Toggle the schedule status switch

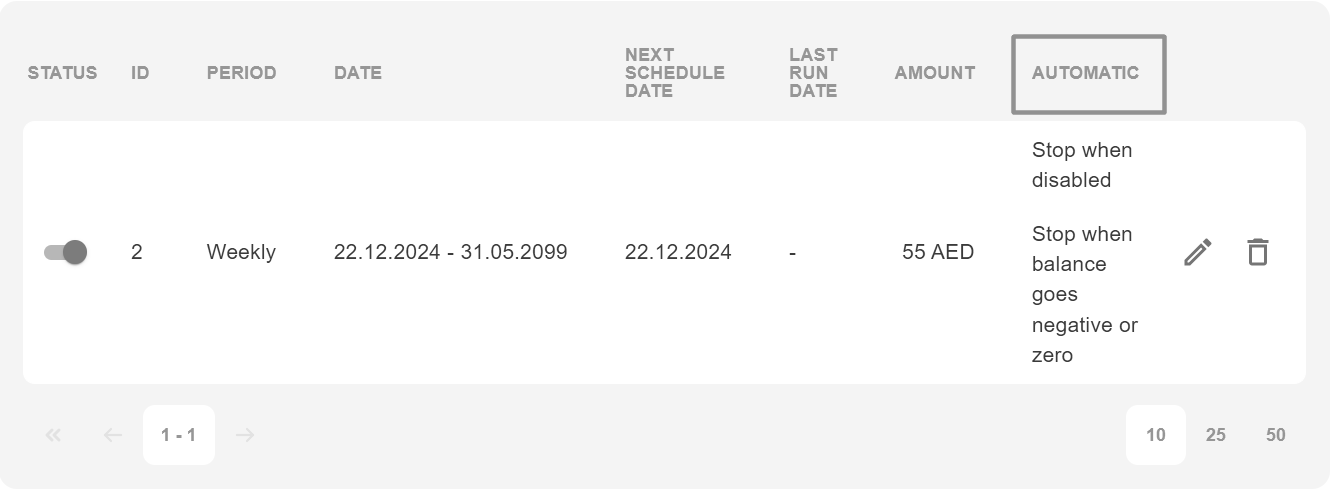tap(66, 252)
